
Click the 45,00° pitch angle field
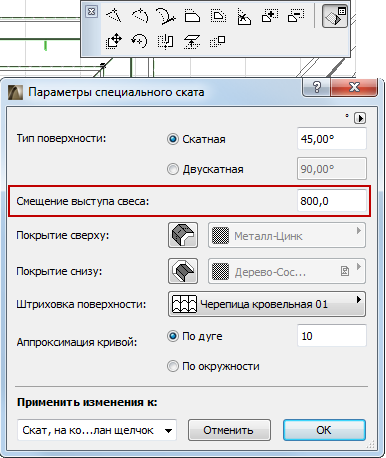coord(332,138)
